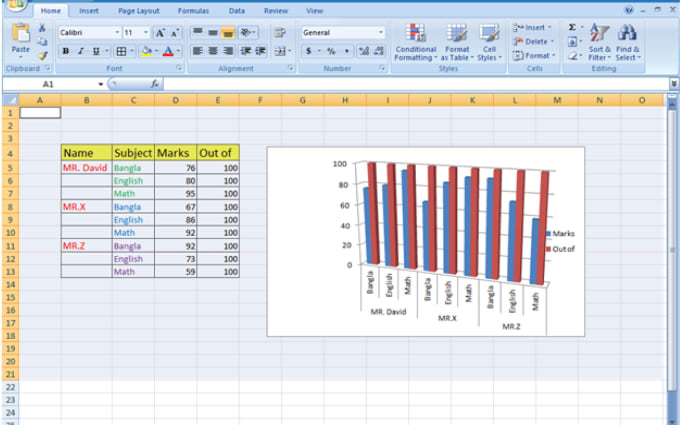Viewport: 680px width, 425px height.
Task: Toggle Center text alignment
Action: pos(212,51)
